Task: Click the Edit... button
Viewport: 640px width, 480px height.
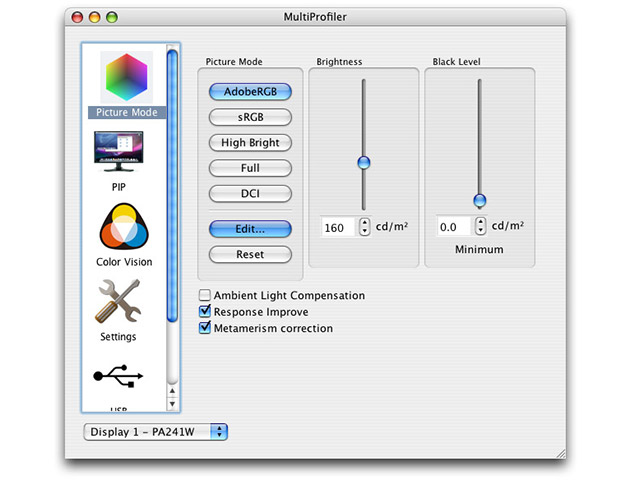Action: (250, 229)
